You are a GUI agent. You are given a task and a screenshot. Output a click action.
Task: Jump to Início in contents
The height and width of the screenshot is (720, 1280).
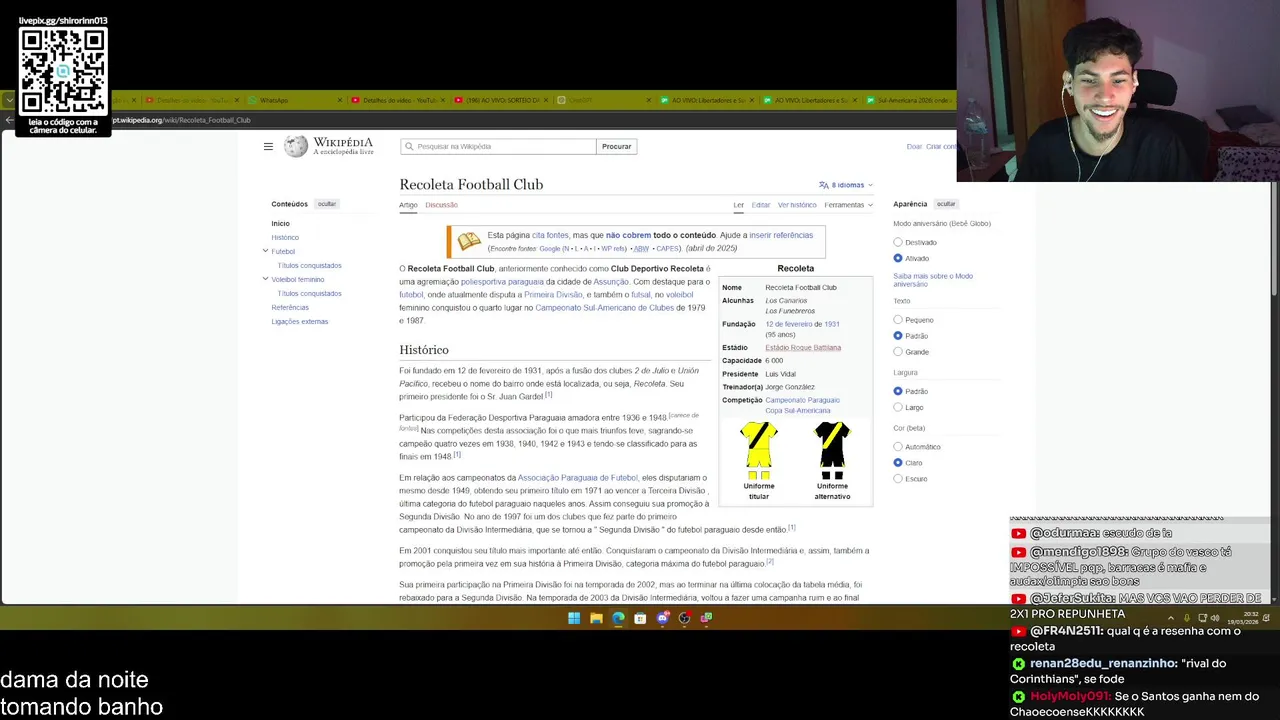coord(280,224)
